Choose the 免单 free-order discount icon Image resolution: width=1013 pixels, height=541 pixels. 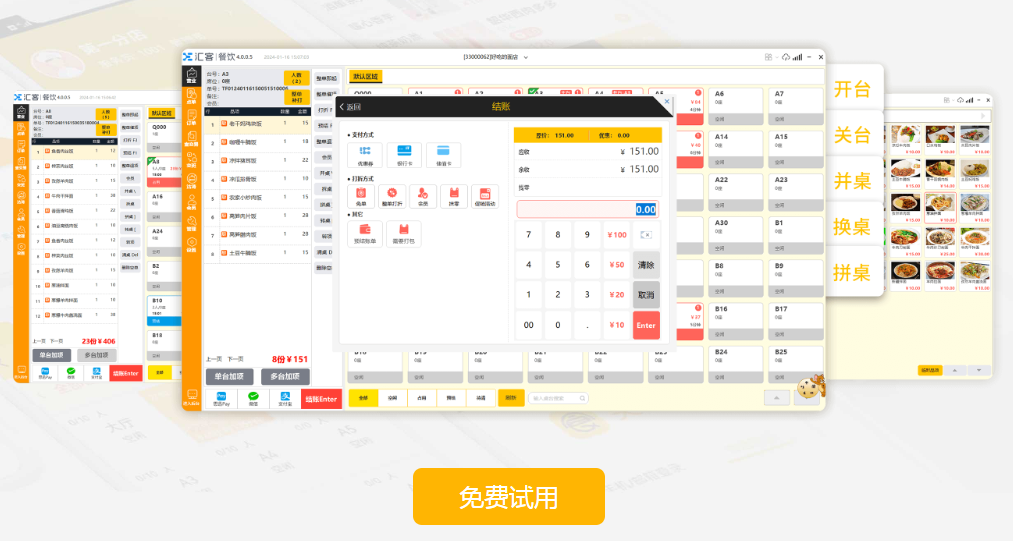(361, 196)
